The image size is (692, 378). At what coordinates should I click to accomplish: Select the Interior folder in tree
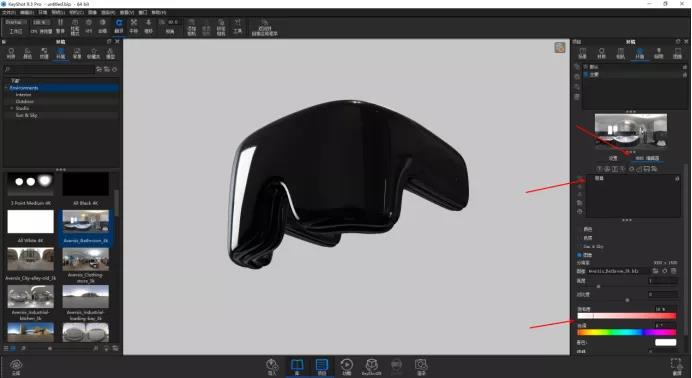tap(23, 95)
